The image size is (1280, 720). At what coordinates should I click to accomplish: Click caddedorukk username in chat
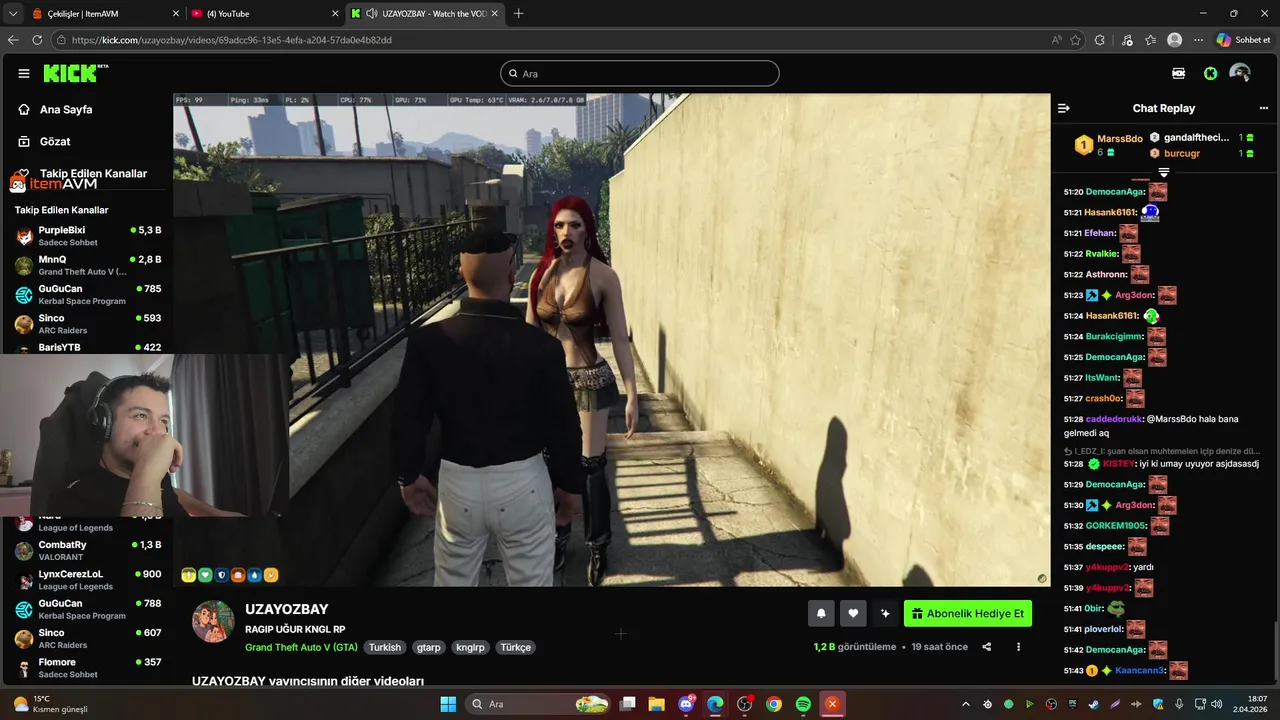click(1113, 419)
